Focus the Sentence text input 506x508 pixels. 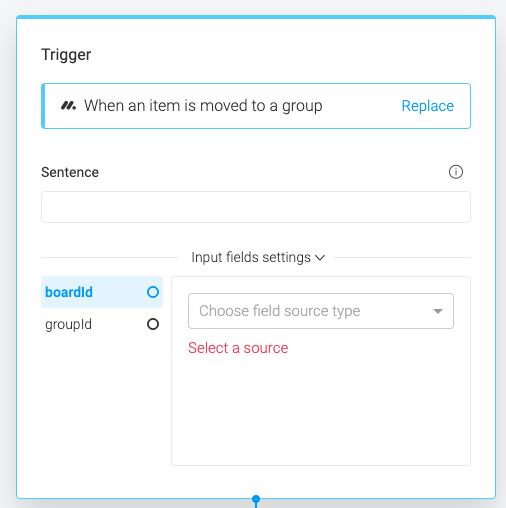pyautogui.click(x=256, y=207)
